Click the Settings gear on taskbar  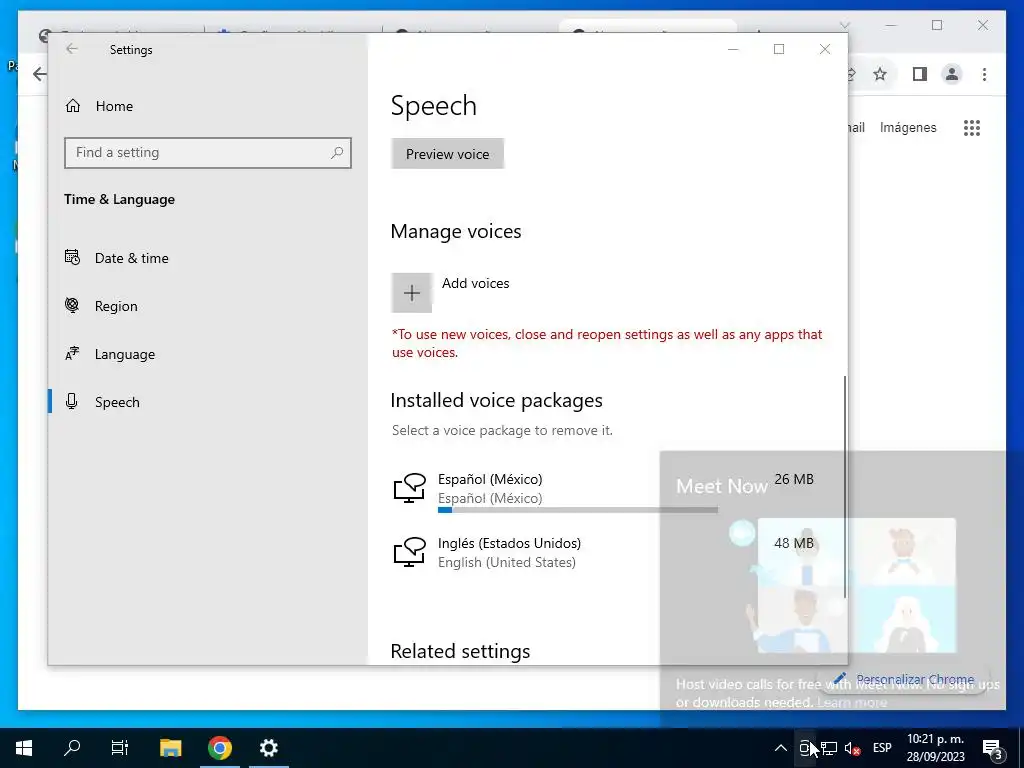pyautogui.click(x=268, y=748)
